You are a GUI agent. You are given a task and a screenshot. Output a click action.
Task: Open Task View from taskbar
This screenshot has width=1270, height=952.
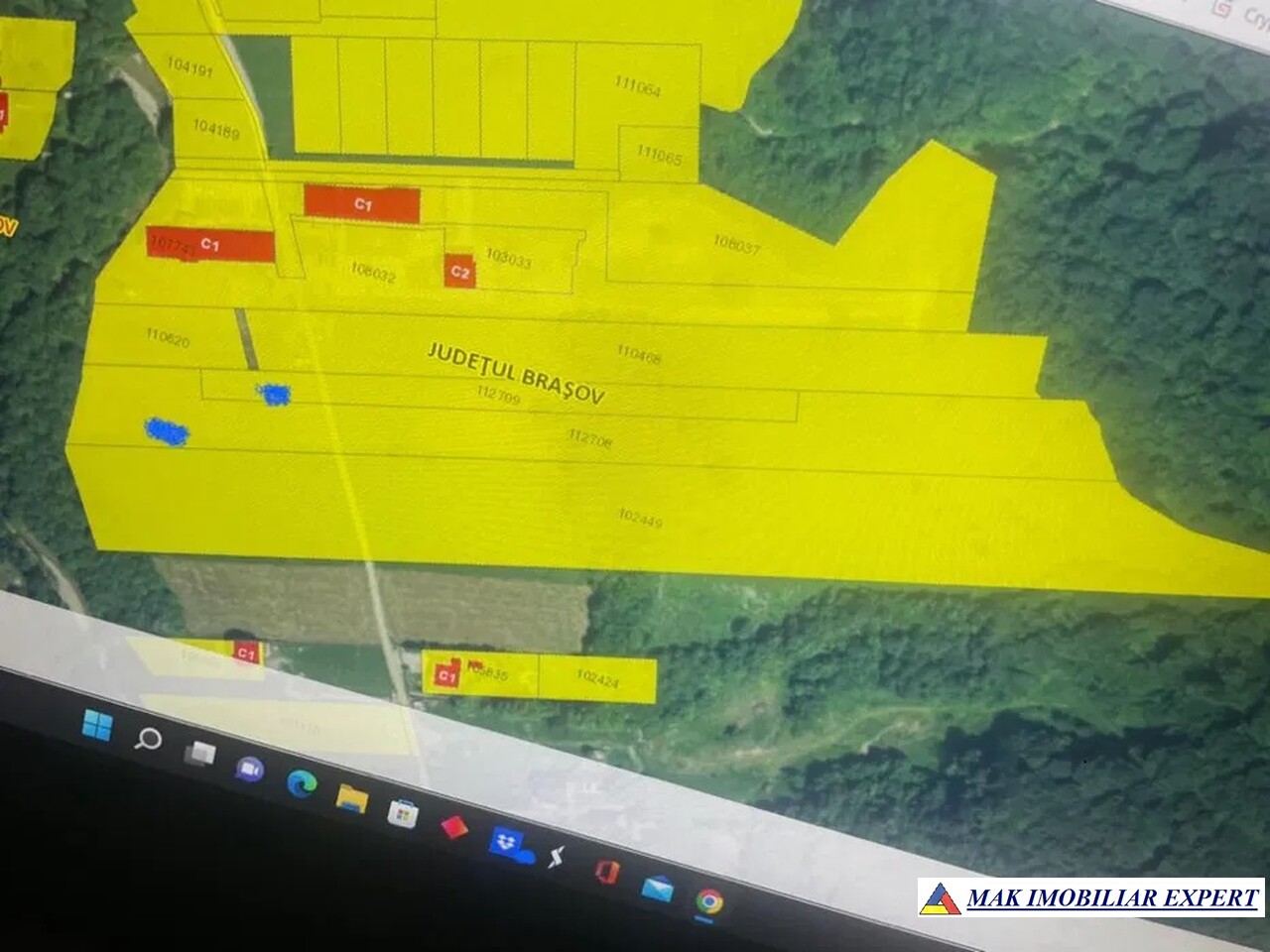click(199, 754)
